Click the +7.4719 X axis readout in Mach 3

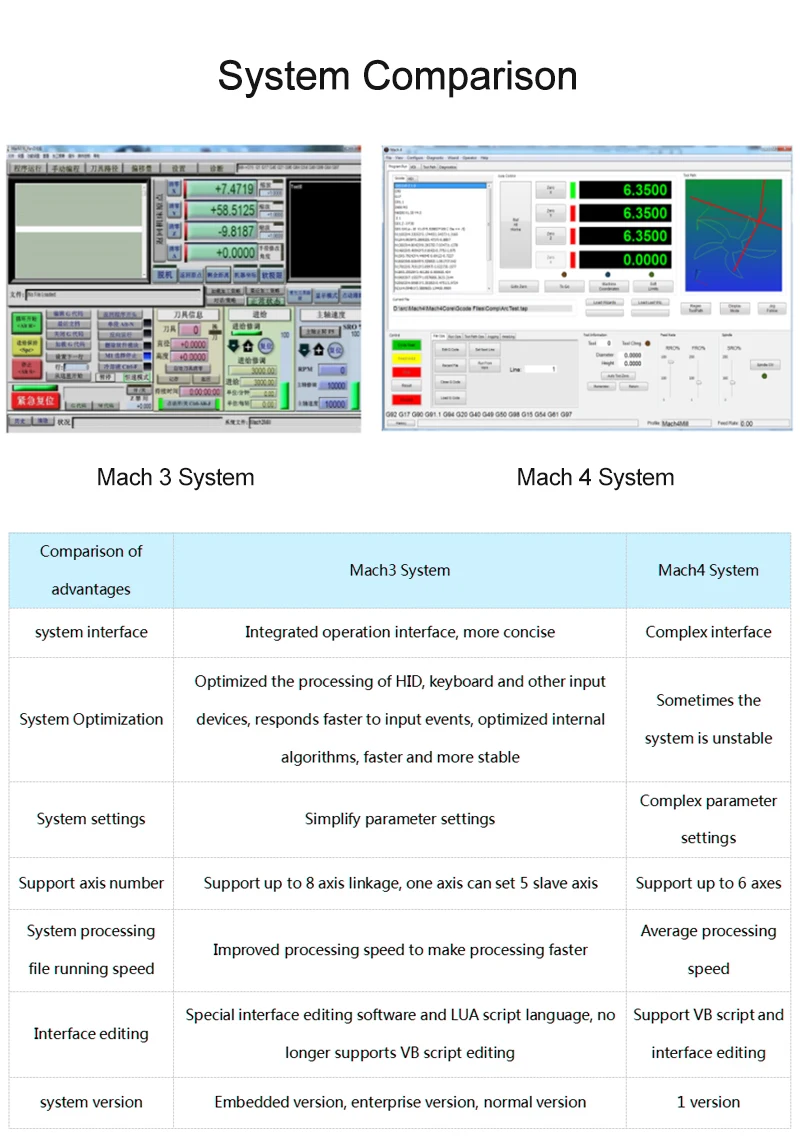coord(220,189)
